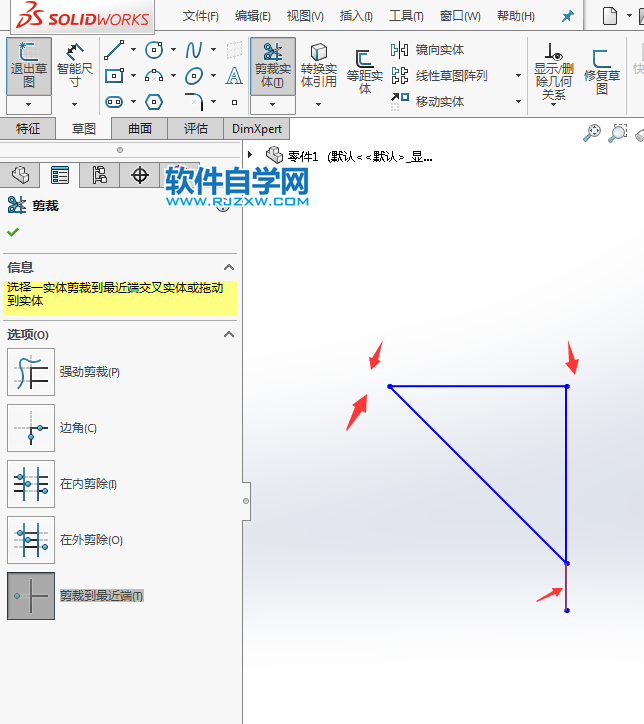This screenshot has width=644, height=724.
Task: Select the Spline sketch tool
Action: click(194, 50)
